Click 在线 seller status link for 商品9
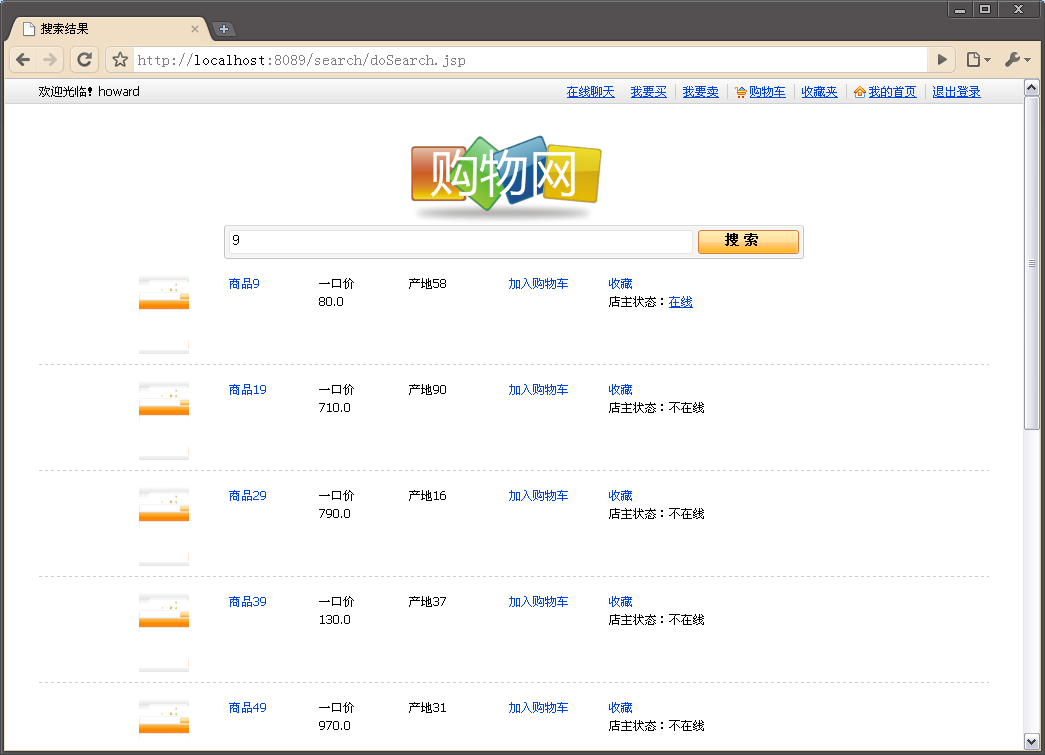The width and height of the screenshot is (1045, 755). (x=680, y=302)
